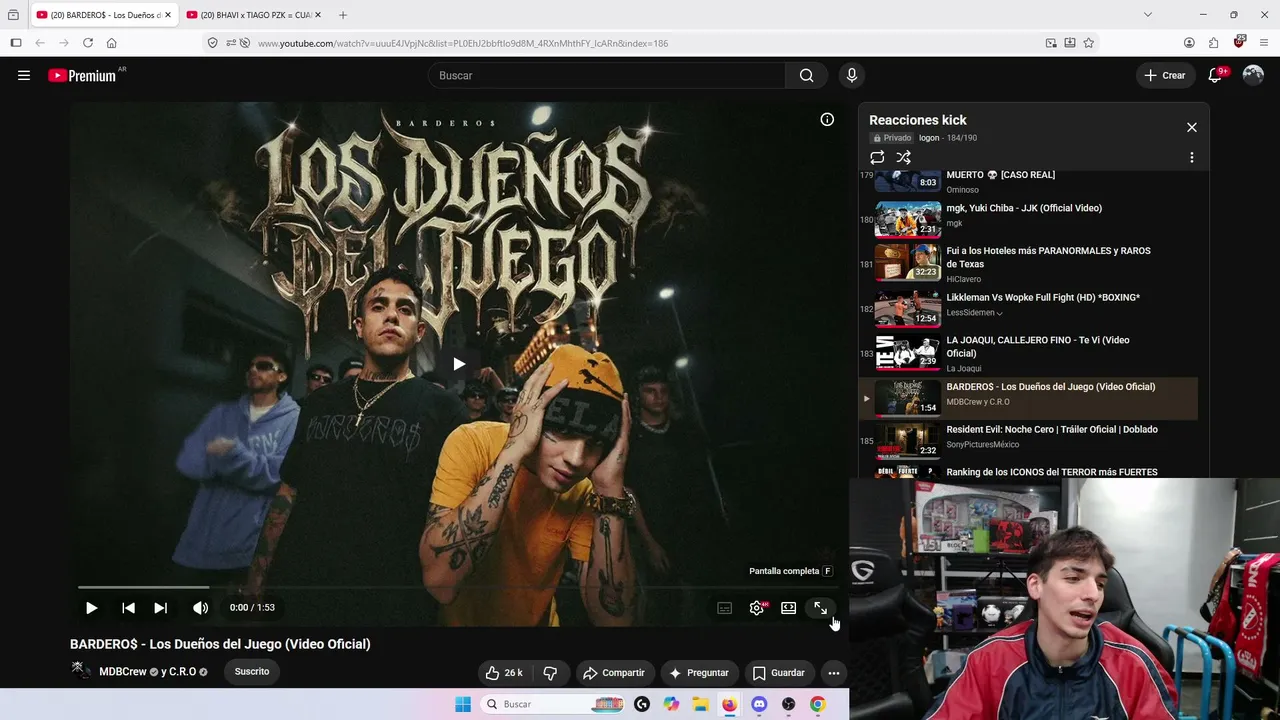Close the BHAVI x TIAGO PZK tab
Screen dimensions: 1280x720
pos(318,15)
